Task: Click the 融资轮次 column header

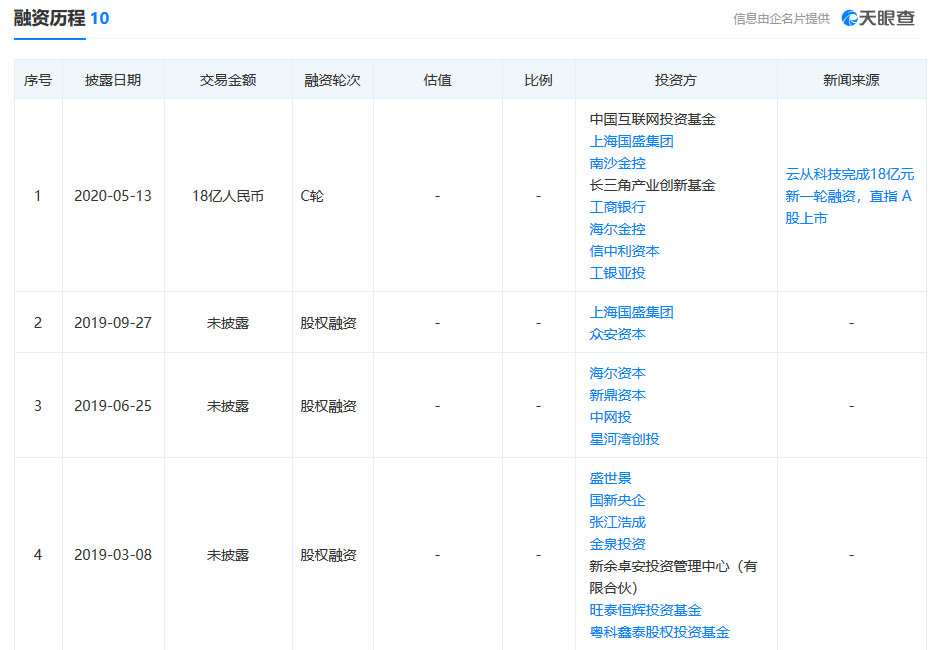Action: pyautogui.click(x=332, y=80)
